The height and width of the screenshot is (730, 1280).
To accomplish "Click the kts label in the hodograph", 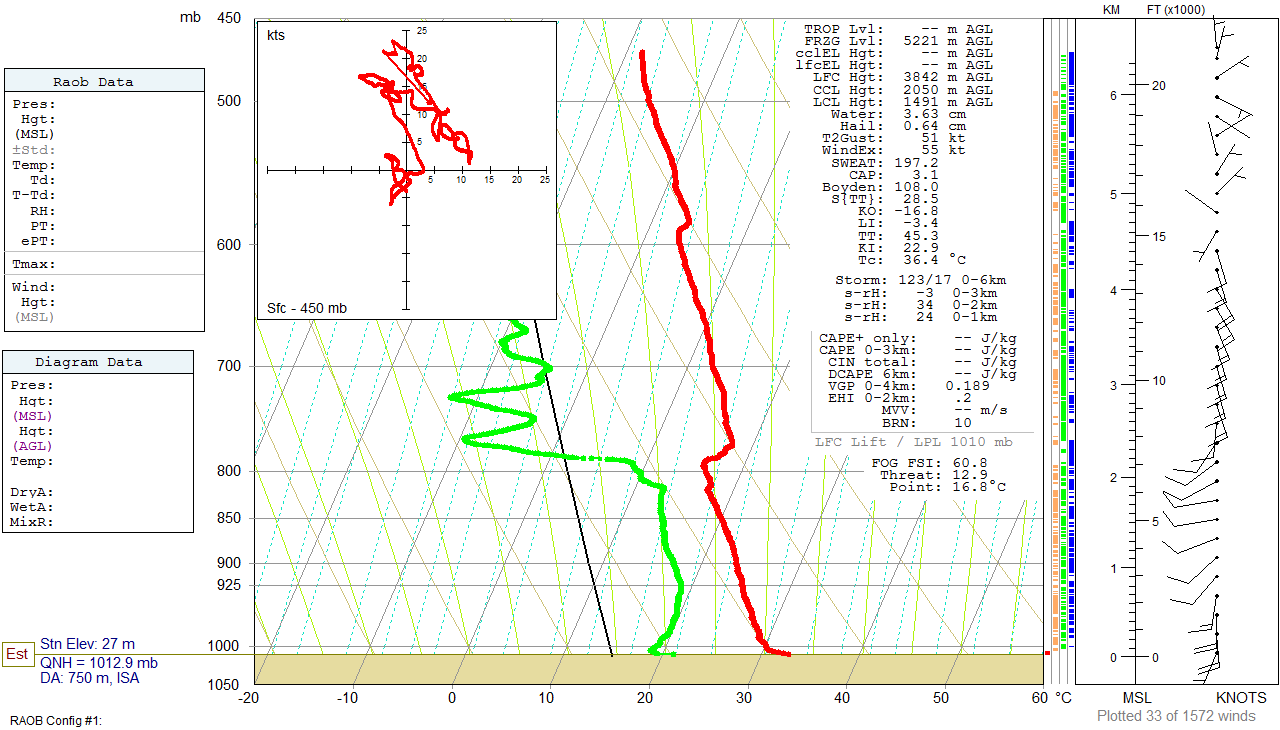I will click(x=276, y=36).
